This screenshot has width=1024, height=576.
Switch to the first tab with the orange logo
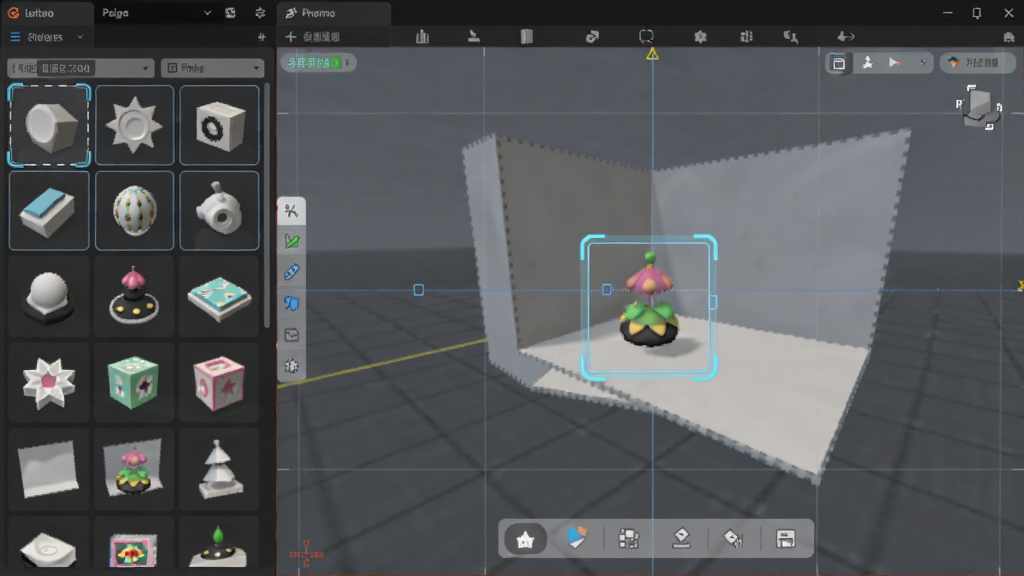(47, 13)
